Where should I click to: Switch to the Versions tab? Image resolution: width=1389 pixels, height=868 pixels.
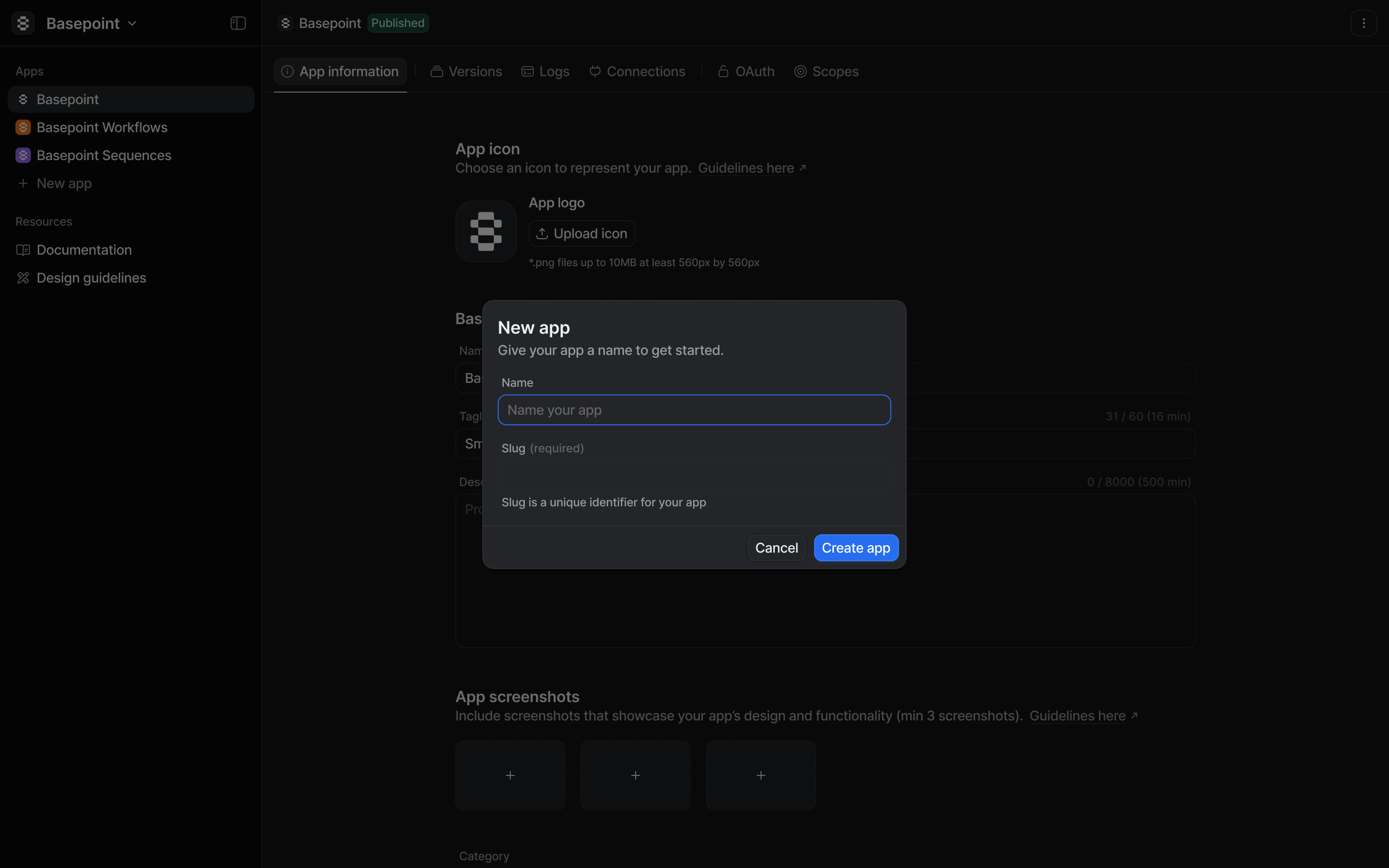coord(466,71)
